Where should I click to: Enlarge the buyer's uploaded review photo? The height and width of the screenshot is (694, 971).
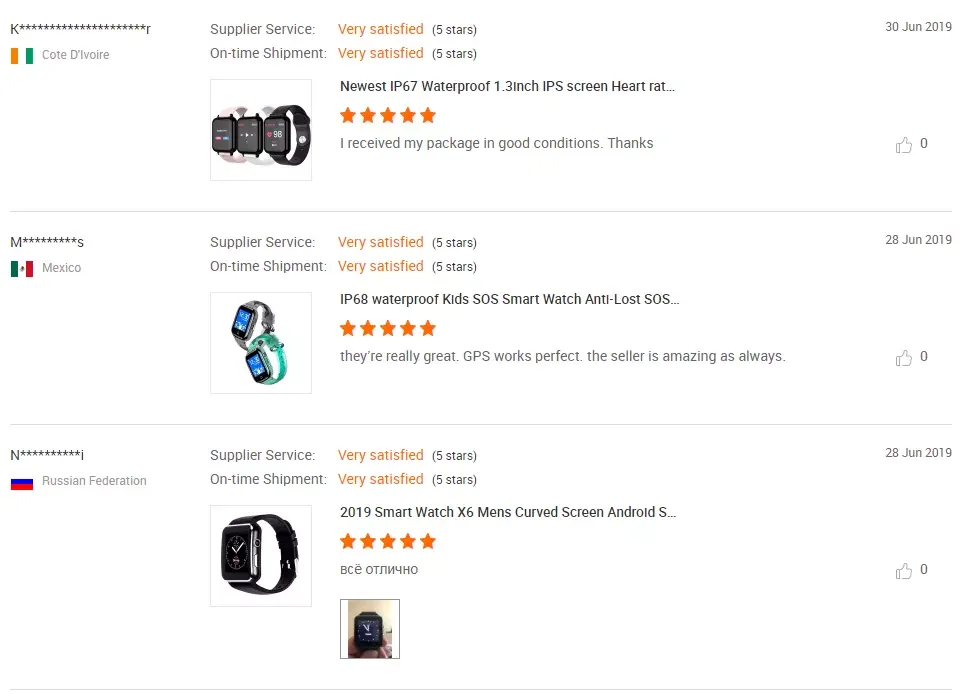coord(370,629)
